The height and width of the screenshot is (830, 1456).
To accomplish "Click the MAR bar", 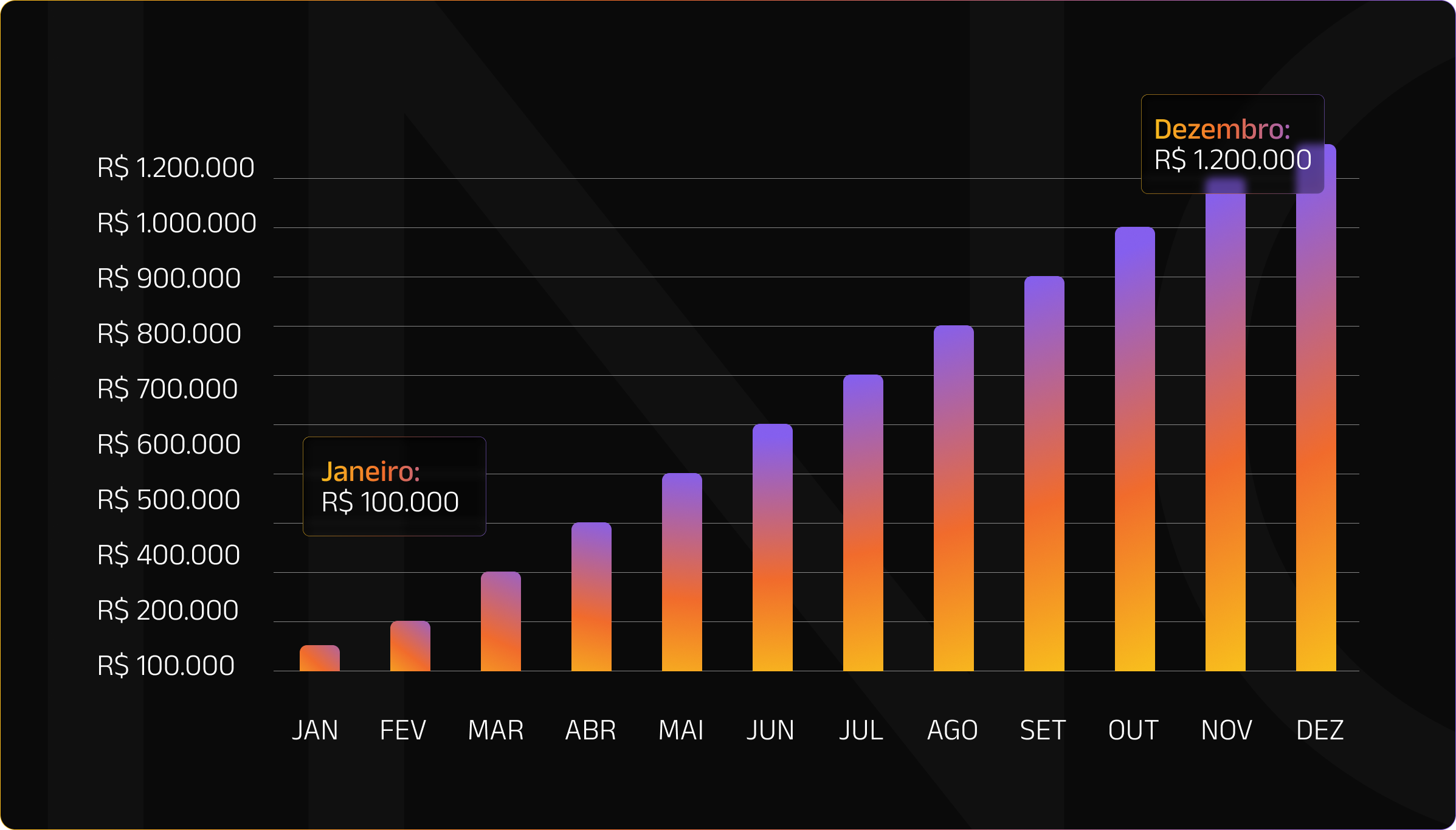I will (x=500, y=621).
